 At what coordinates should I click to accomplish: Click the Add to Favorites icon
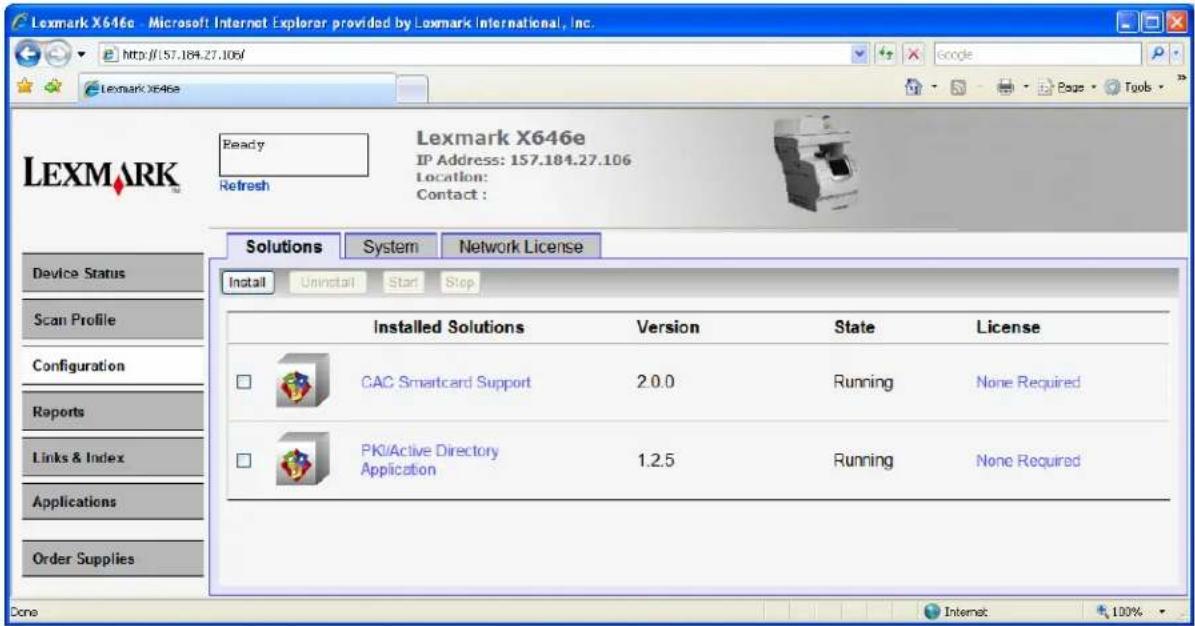53,87
